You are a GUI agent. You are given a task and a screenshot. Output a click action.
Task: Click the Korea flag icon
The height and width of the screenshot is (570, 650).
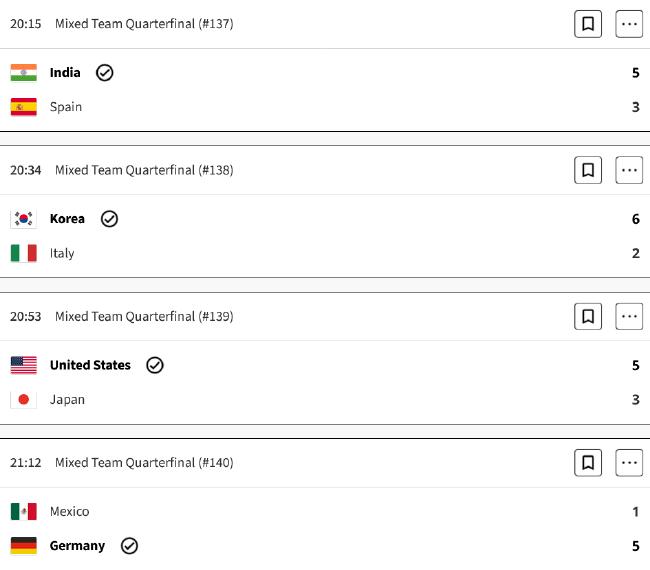[x=24, y=219]
